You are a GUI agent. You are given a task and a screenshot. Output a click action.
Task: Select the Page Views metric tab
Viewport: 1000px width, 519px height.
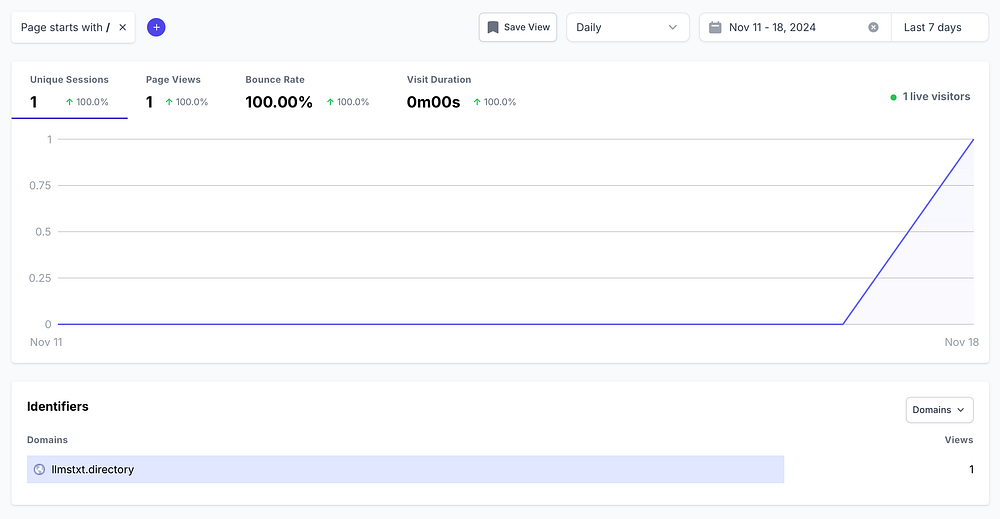177,91
